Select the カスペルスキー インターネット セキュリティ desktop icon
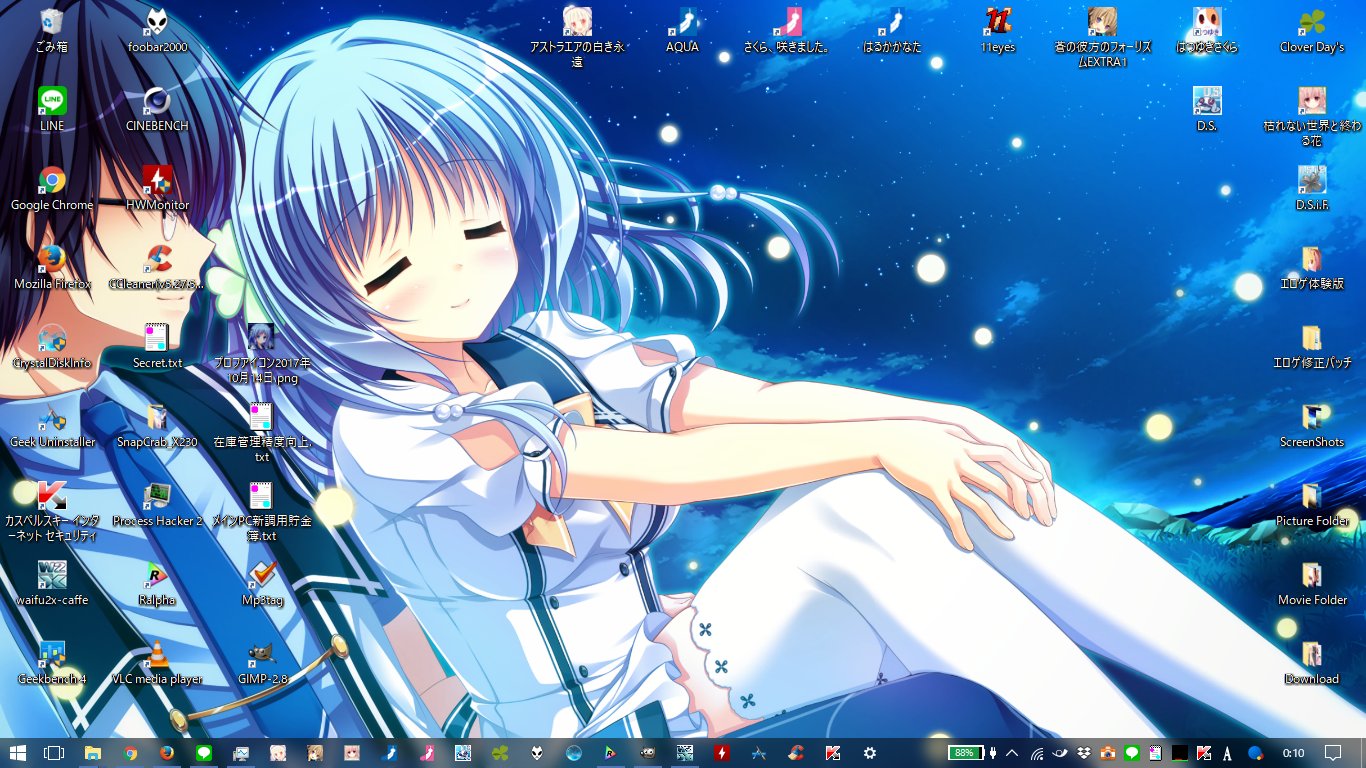Screen dimensions: 1366x768 (51, 511)
